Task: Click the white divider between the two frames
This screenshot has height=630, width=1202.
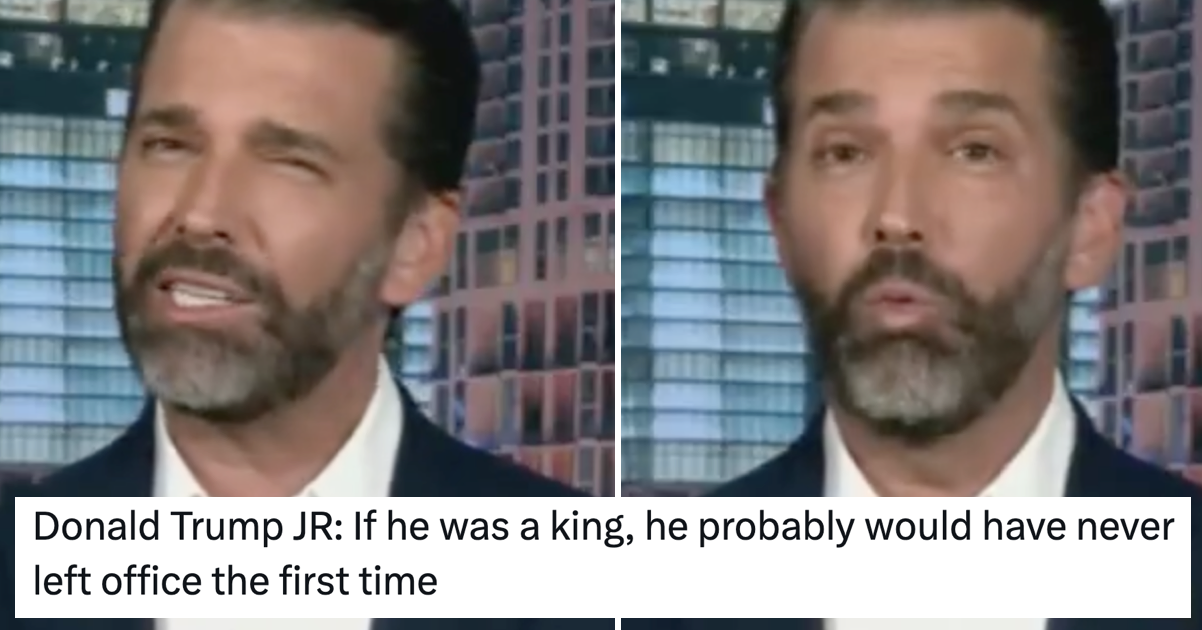Action: pyautogui.click(x=617, y=248)
